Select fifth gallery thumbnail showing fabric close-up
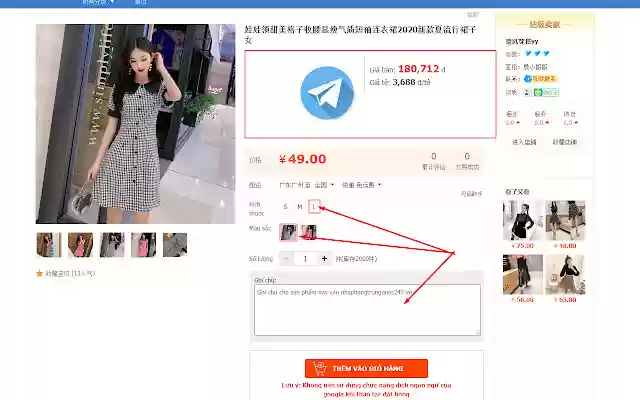This screenshot has width=640, height=400. tap(175, 245)
